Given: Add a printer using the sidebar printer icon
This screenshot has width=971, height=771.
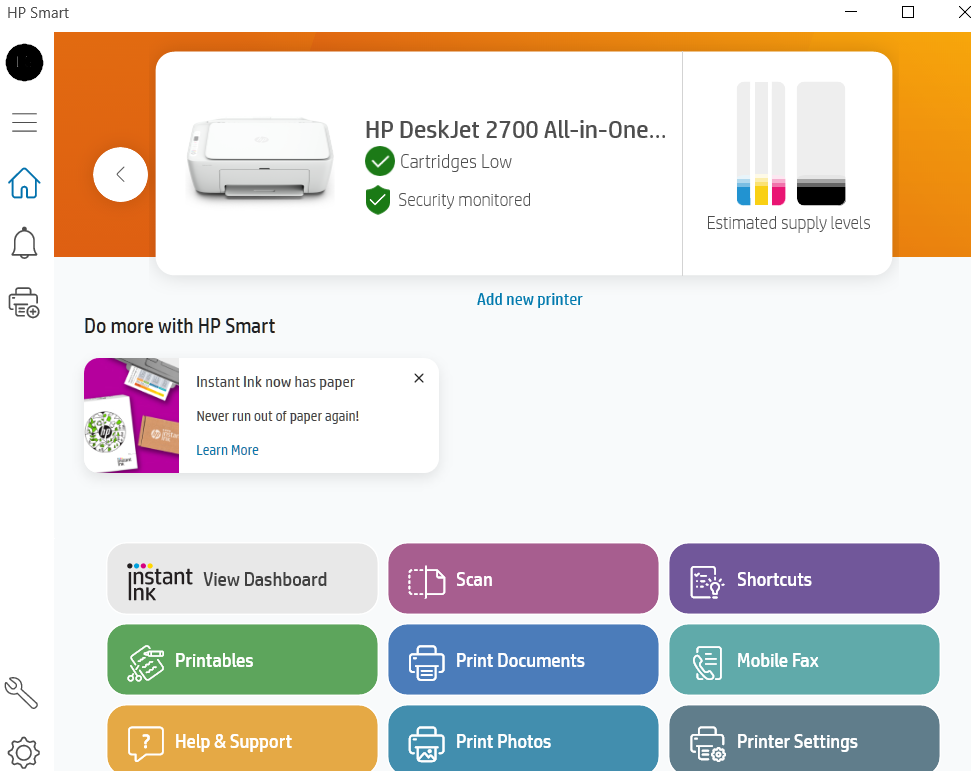Looking at the screenshot, I should point(24,302).
